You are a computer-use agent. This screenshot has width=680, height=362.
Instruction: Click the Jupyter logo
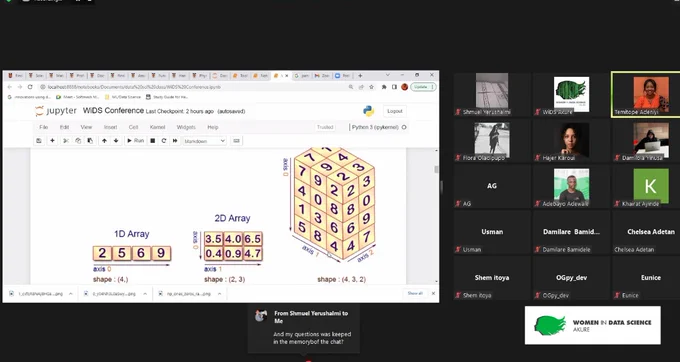point(56,111)
